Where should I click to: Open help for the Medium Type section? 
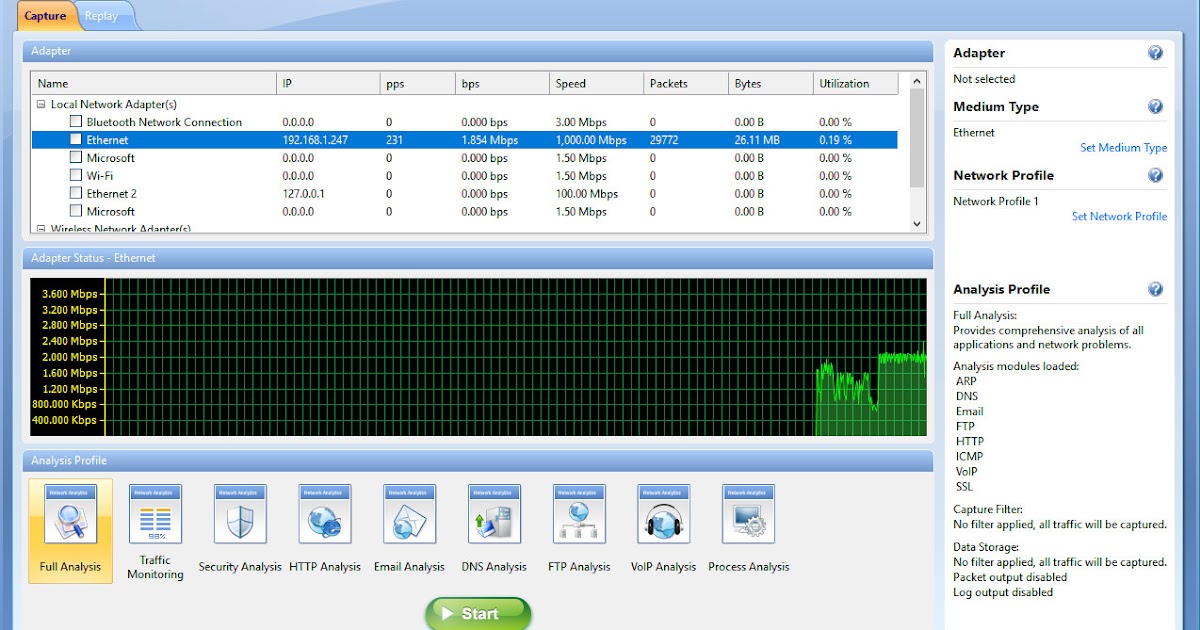coord(1155,107)
